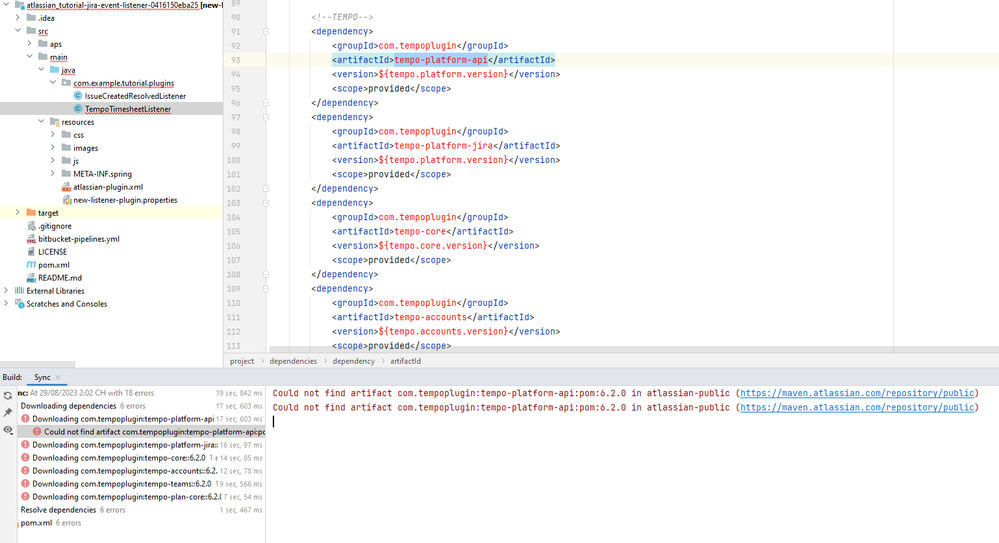Screen dimensions: 999x543
Task: Click the .gitignore file icon
Action: click(x=31, y=226)
